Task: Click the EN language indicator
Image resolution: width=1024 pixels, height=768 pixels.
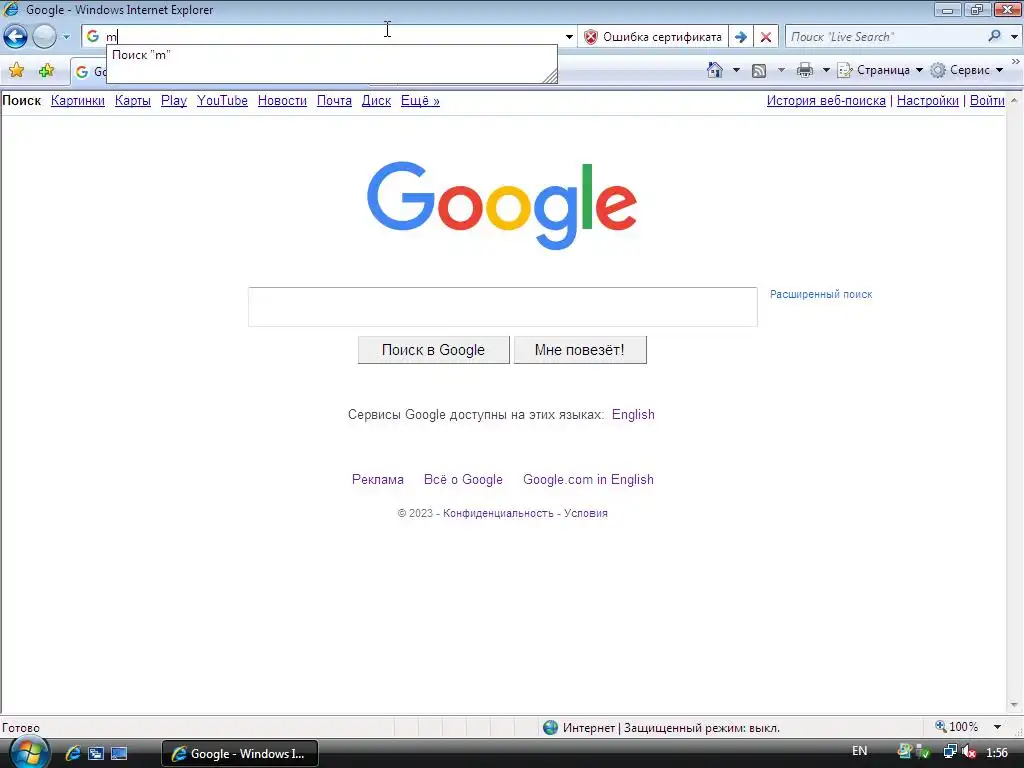Action: 859,751
